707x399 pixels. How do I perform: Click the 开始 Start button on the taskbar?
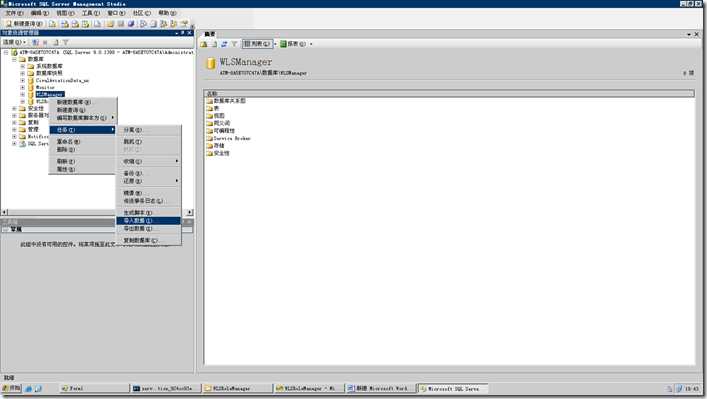[12, 388]
